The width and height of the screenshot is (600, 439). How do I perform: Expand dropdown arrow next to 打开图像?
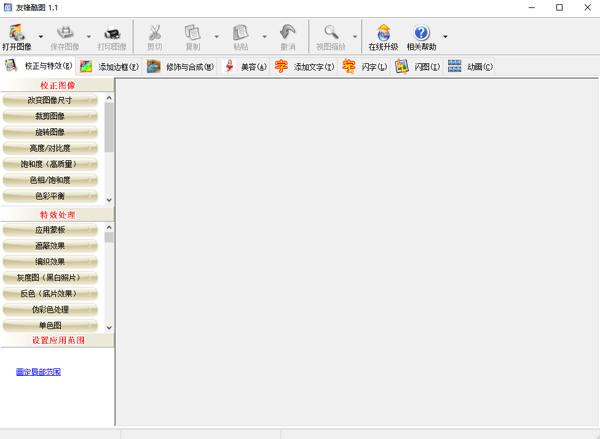(41, 38)
